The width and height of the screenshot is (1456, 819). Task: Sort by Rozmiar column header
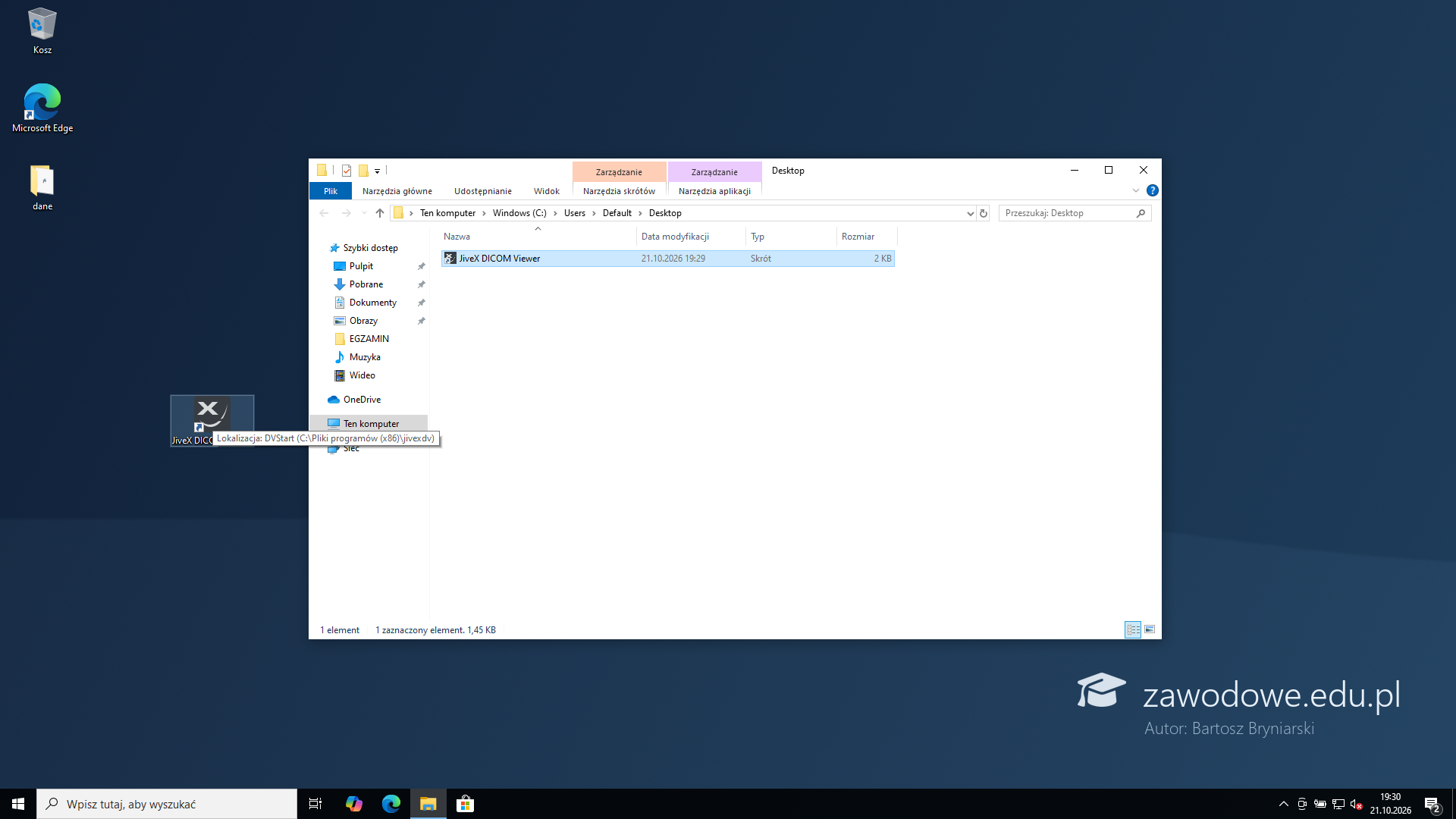[x=867, y=237]
